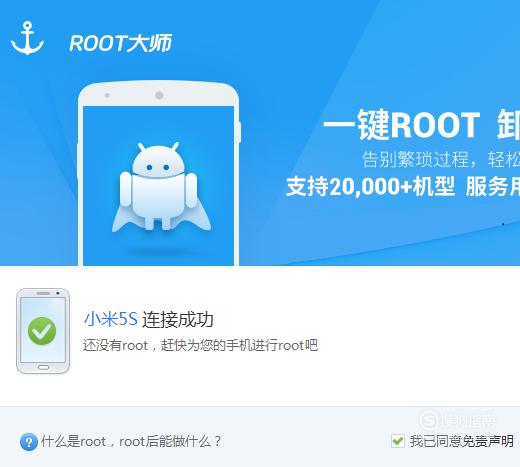
Task: Toggle the 我已同意免责声明 checkbox
Action: coord(398,441)
